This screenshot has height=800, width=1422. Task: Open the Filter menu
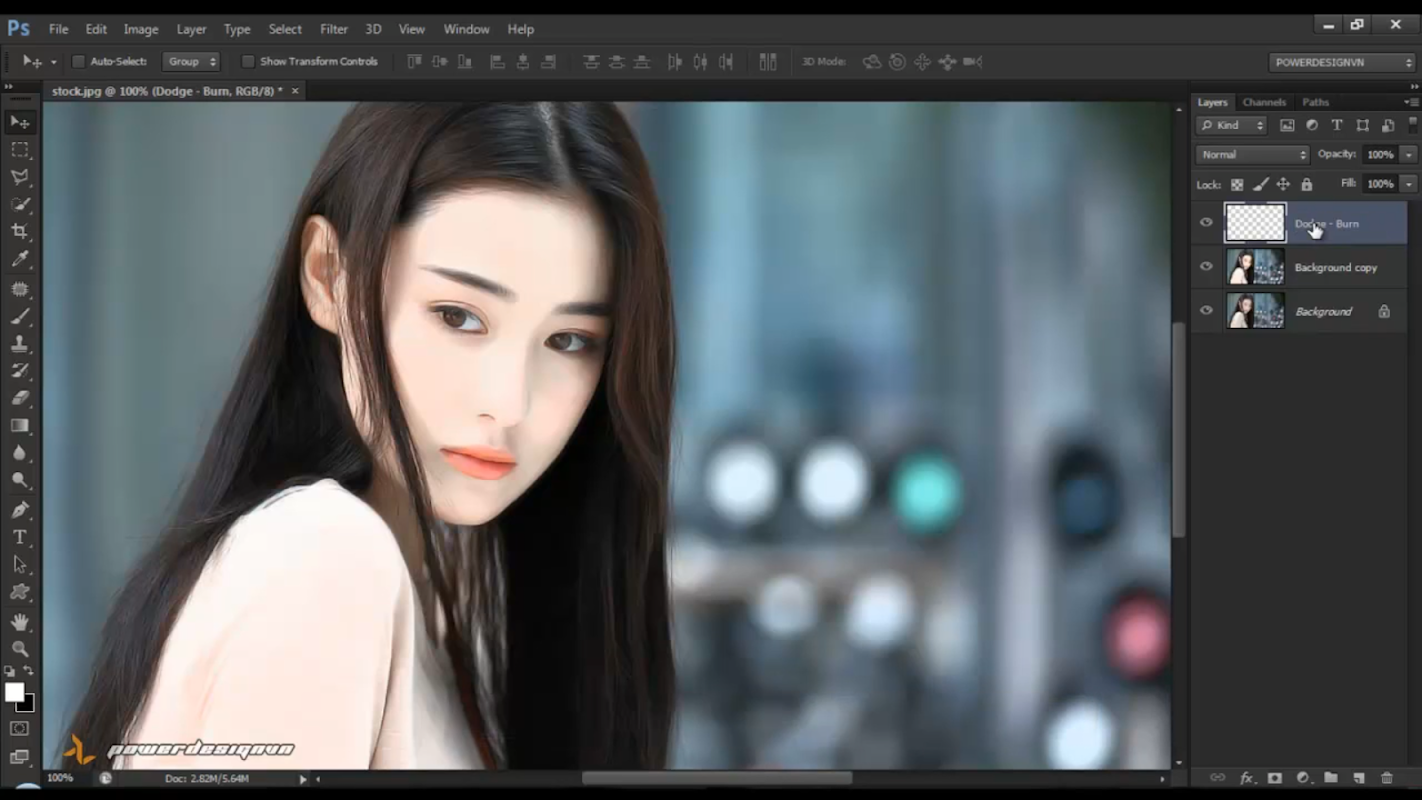(333, 29)
